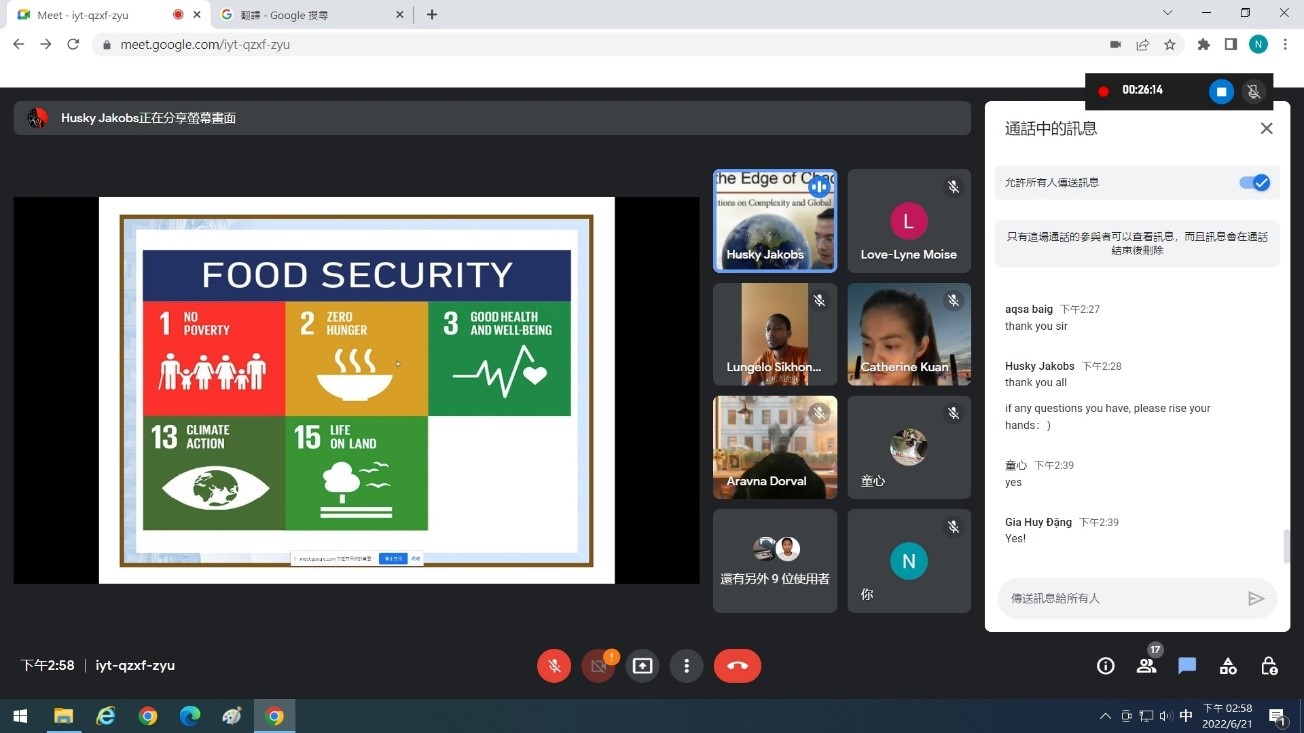Click the message input field
1304x733 pixels.
tap(1120, 598)
